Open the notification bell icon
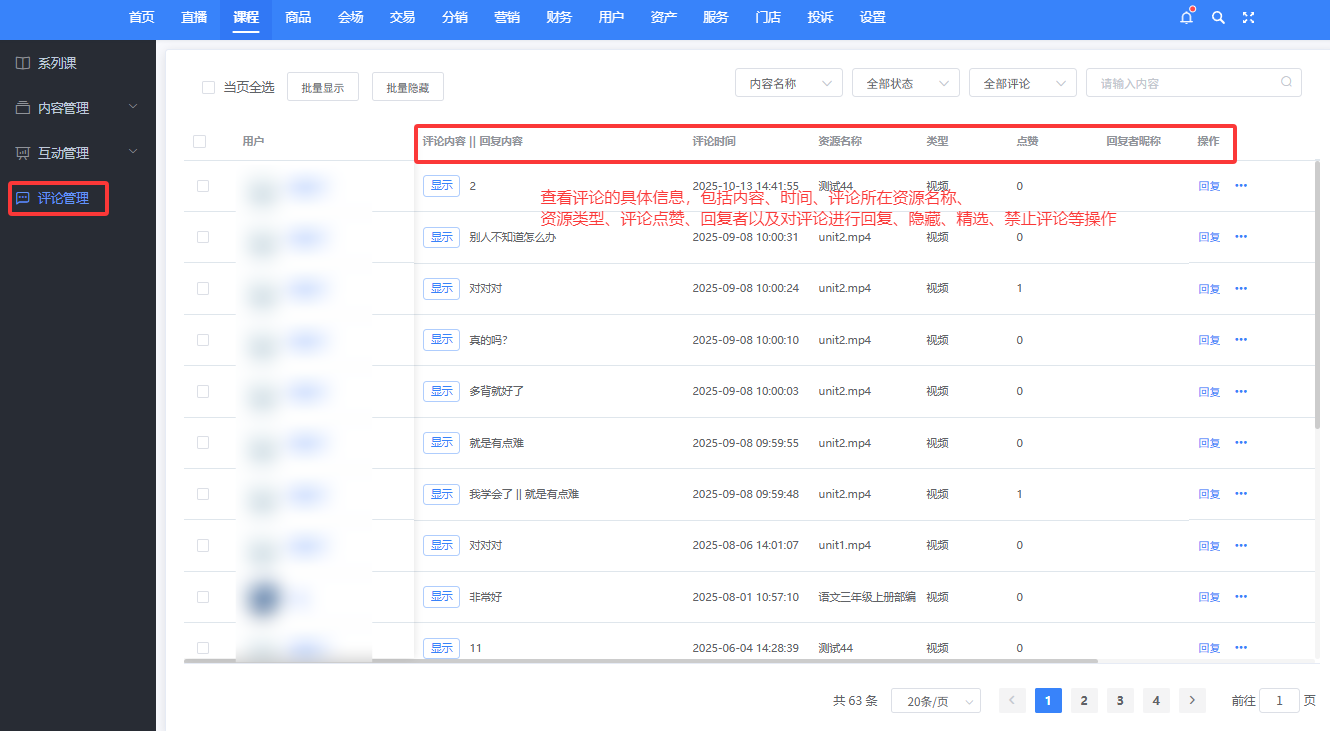The height and width of the screenshot is (731, 1330). coord(1187,17)
